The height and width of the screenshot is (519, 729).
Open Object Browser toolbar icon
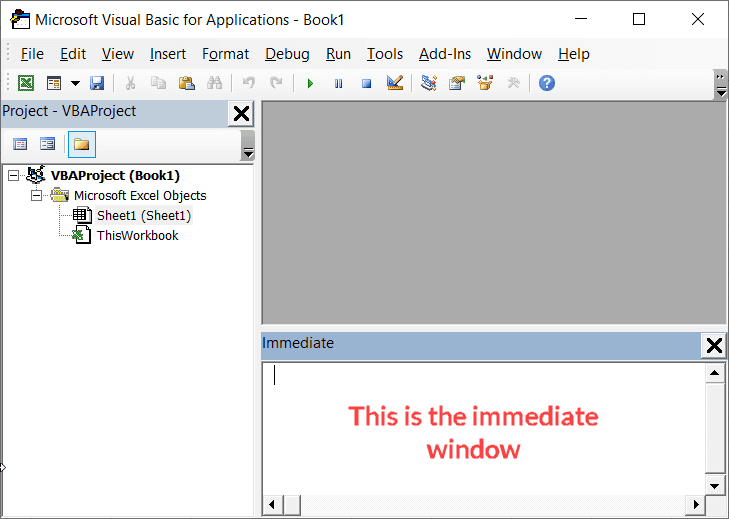point(485,83)
